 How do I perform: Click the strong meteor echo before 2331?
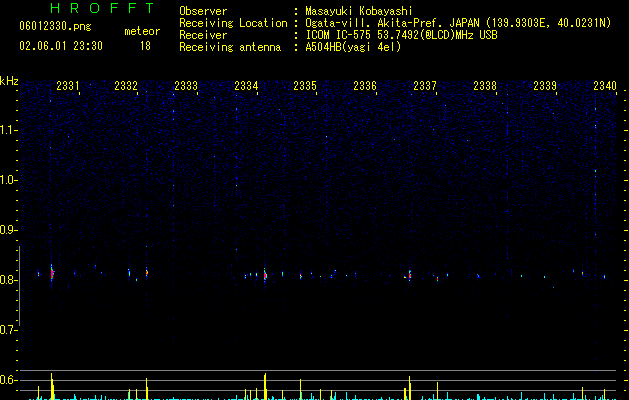(52, 274)
